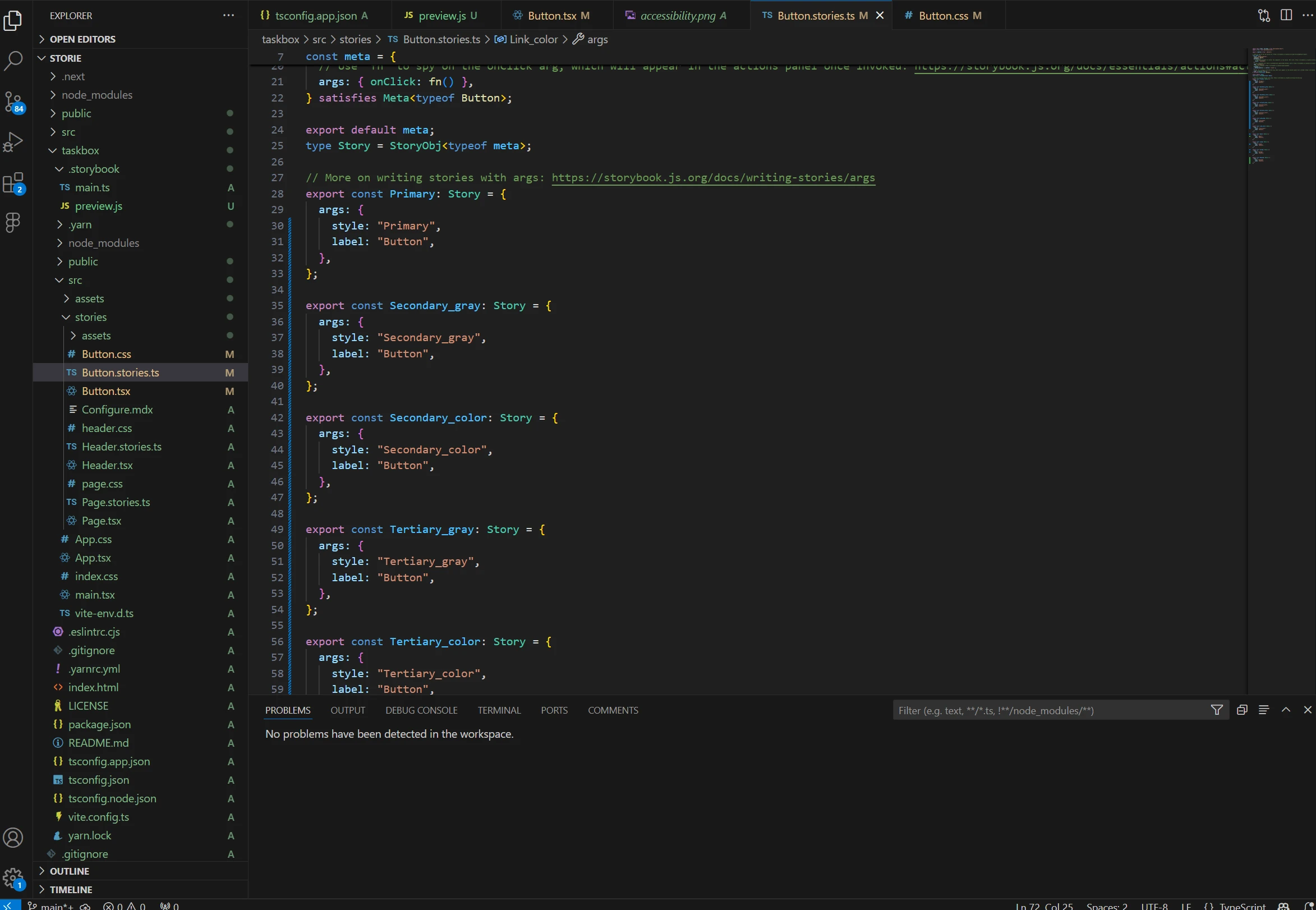This screenshot has width=1316, height=910.
Task: Open Button.css in the file tree
Action: [x=140, y=354]
